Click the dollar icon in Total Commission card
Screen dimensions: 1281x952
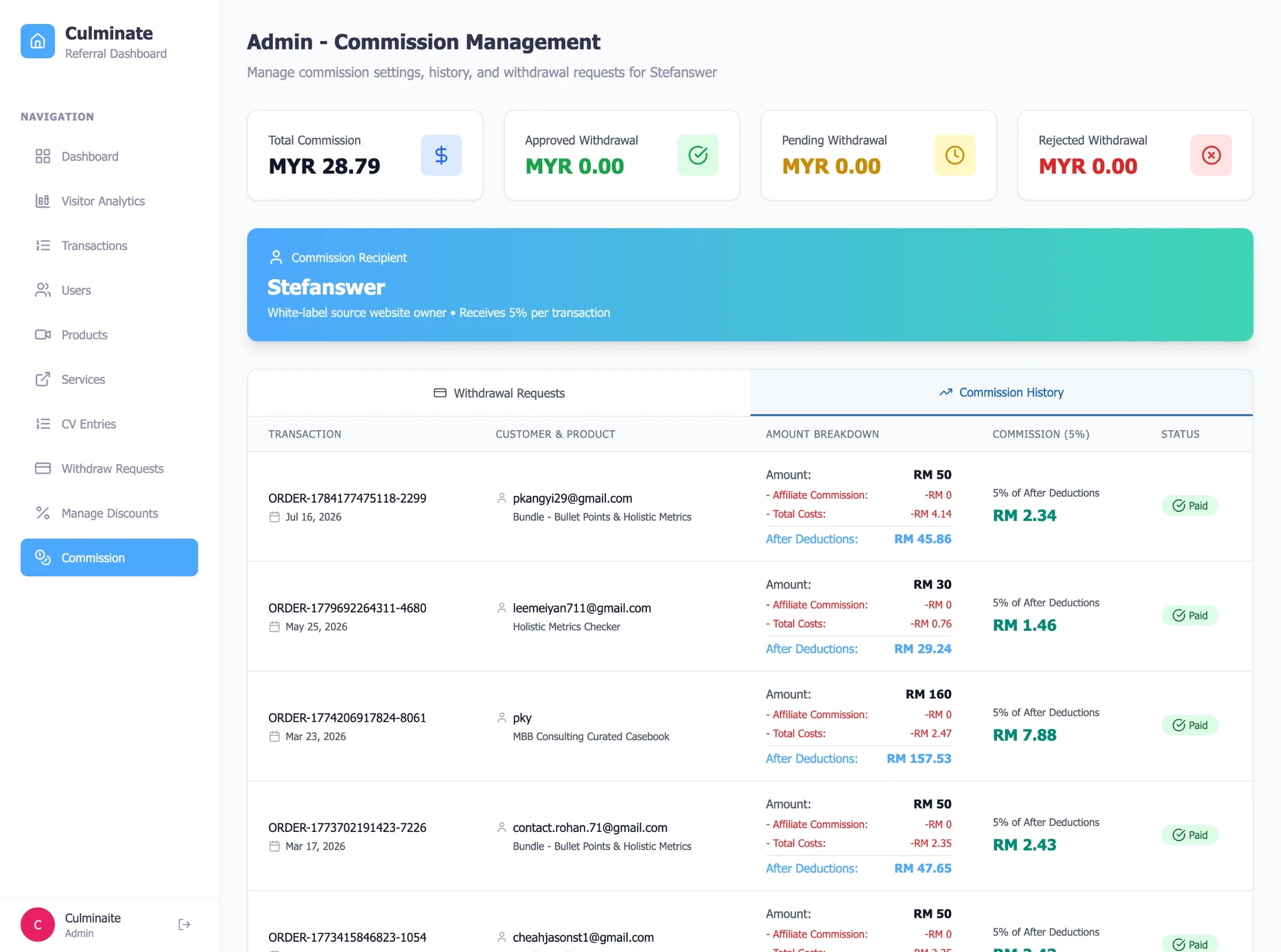[x=441, y=155]
